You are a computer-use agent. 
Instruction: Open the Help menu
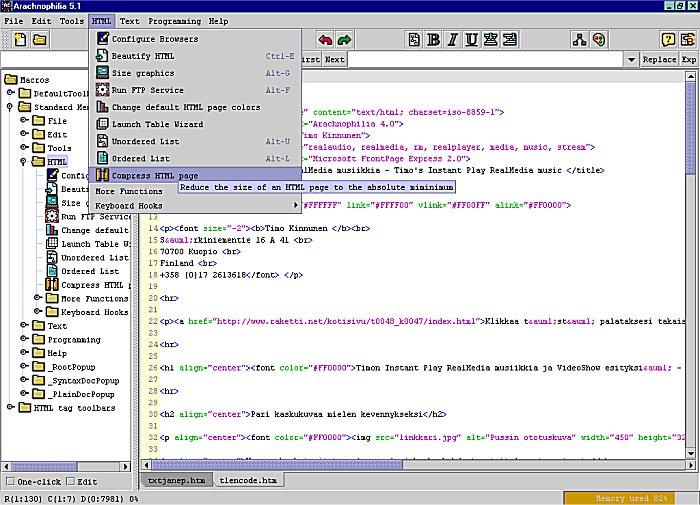click(x=218, y=21)
